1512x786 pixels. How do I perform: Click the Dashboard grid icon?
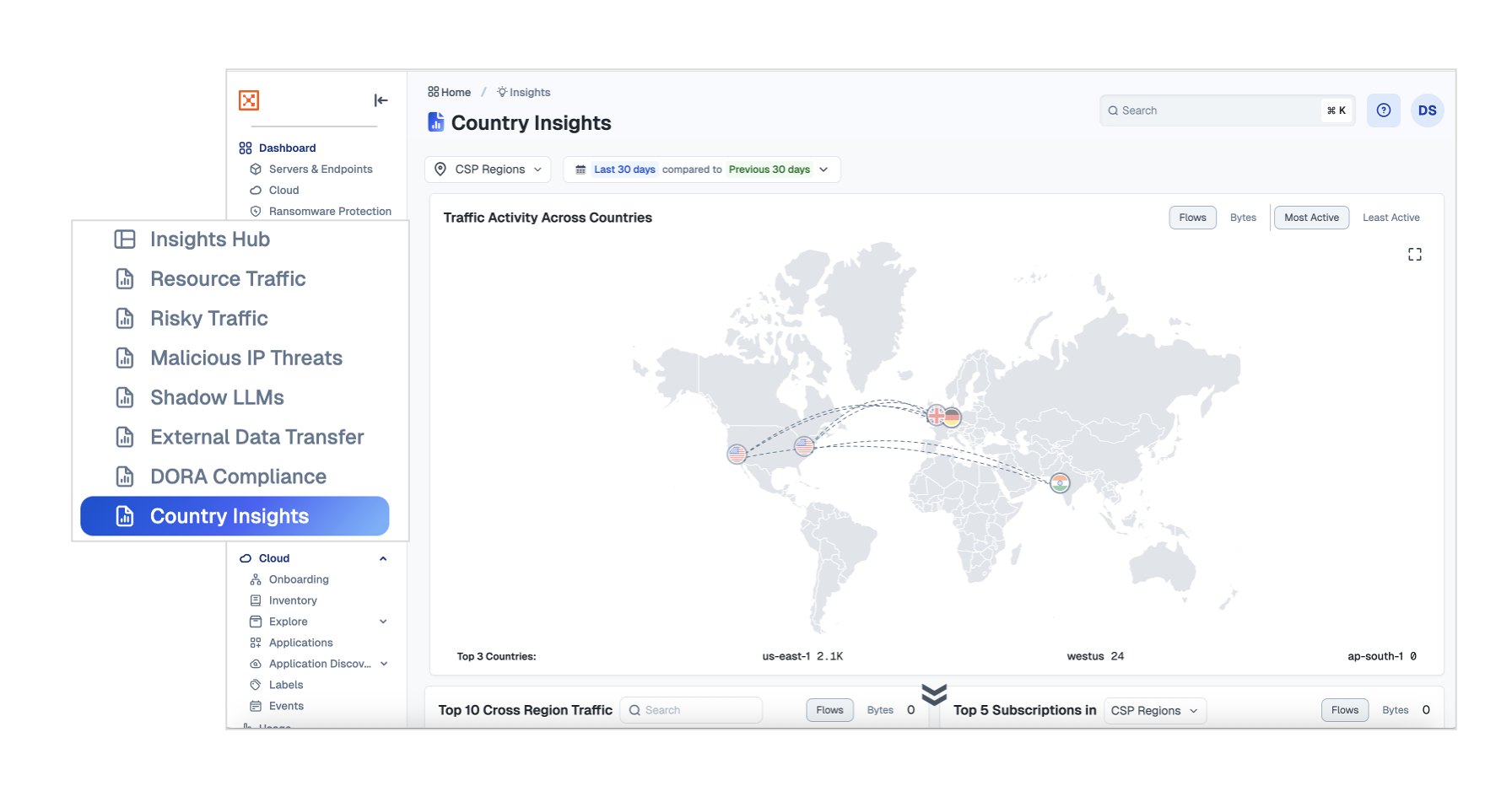pos(246,148)
